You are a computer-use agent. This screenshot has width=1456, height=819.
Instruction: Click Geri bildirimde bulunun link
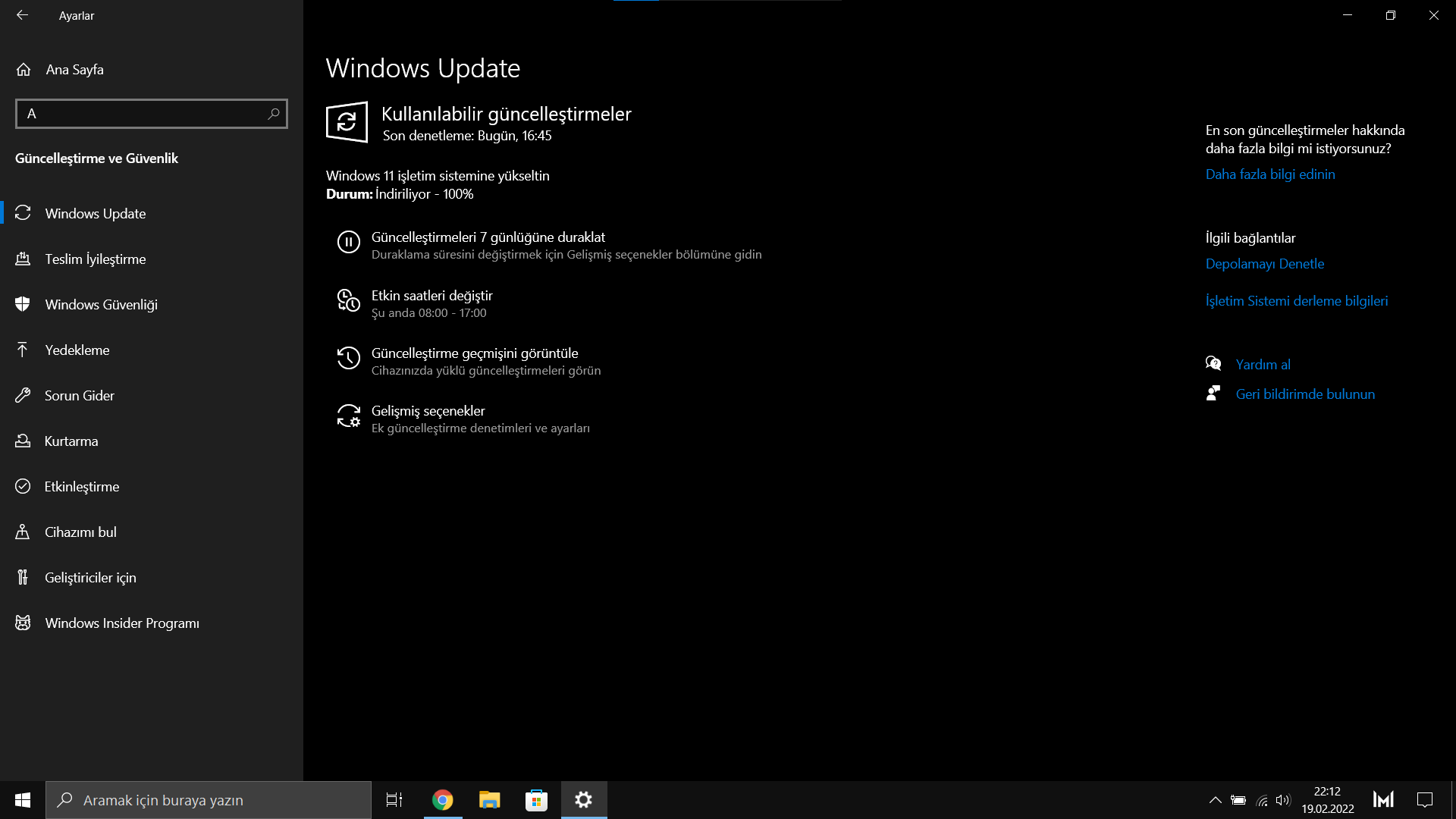pos(1305,394)
